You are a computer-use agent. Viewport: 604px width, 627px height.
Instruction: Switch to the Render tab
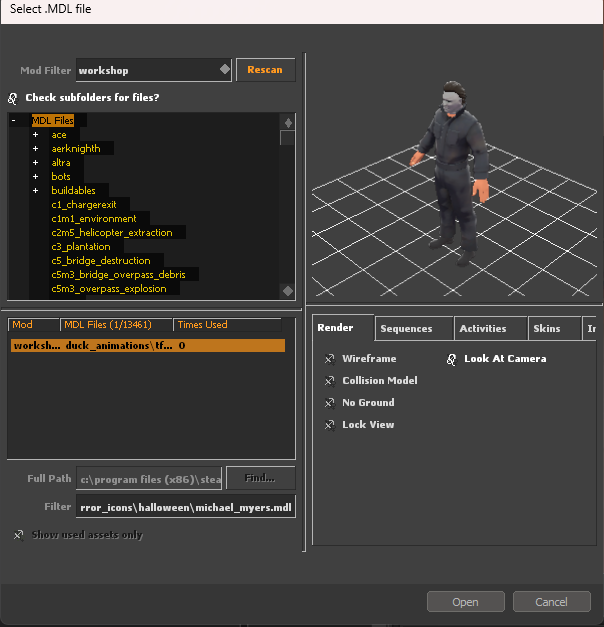tap(343, 328)
